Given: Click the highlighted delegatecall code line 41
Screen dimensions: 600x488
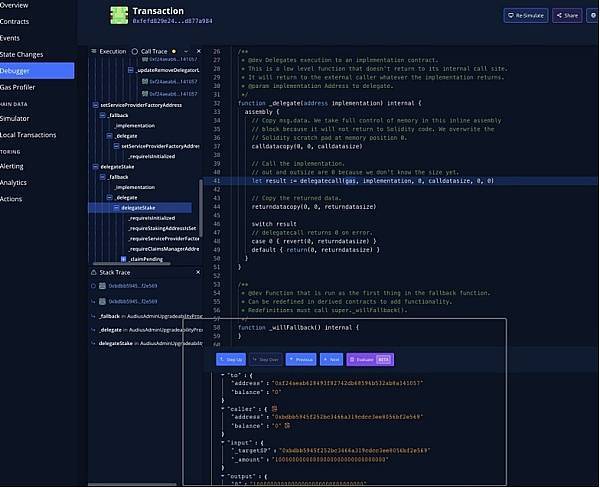Looking at the screenshot, I should [401, 181].
